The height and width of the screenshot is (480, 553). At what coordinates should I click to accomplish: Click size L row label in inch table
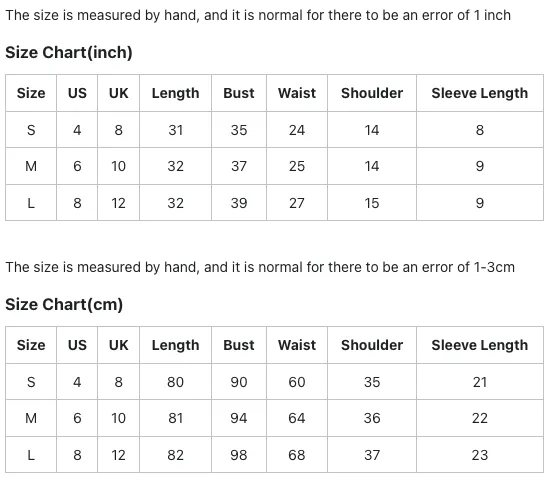pyautogui.click(x=31, y=203)
